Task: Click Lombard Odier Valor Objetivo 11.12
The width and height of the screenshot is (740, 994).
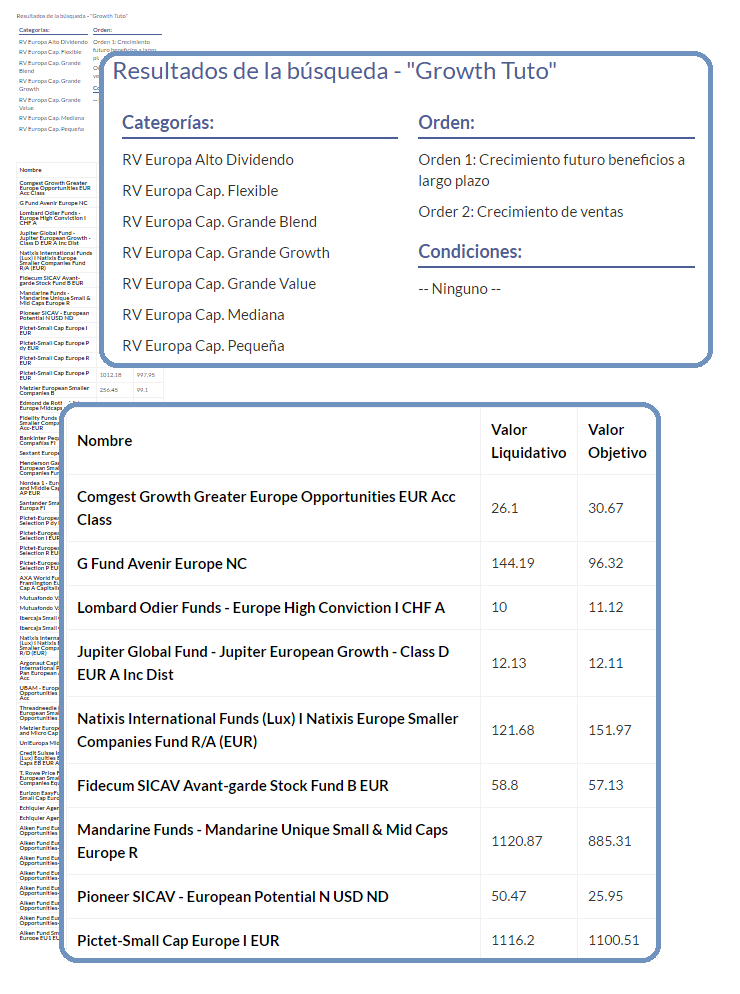Action: [606, 607]
